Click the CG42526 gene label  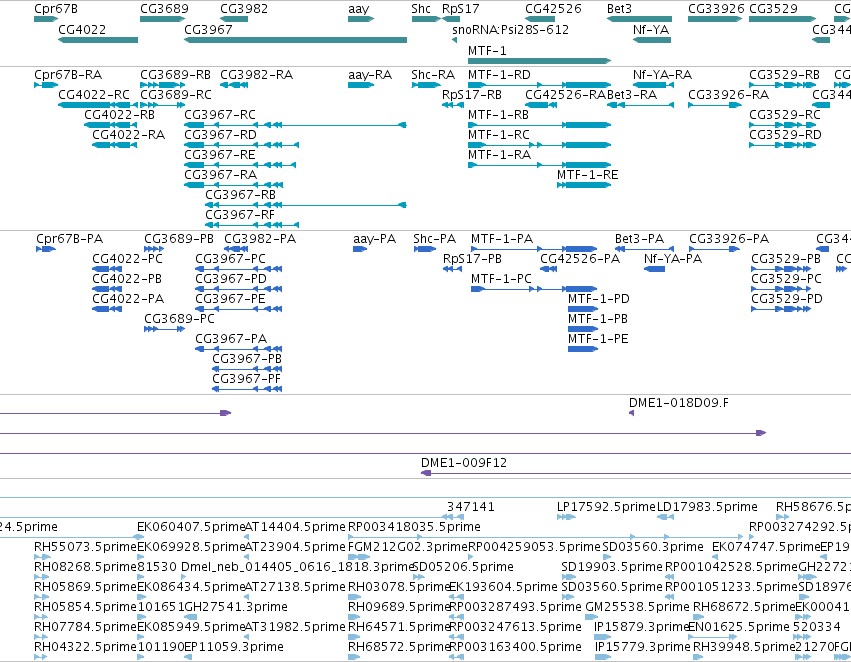pos(553,9)
